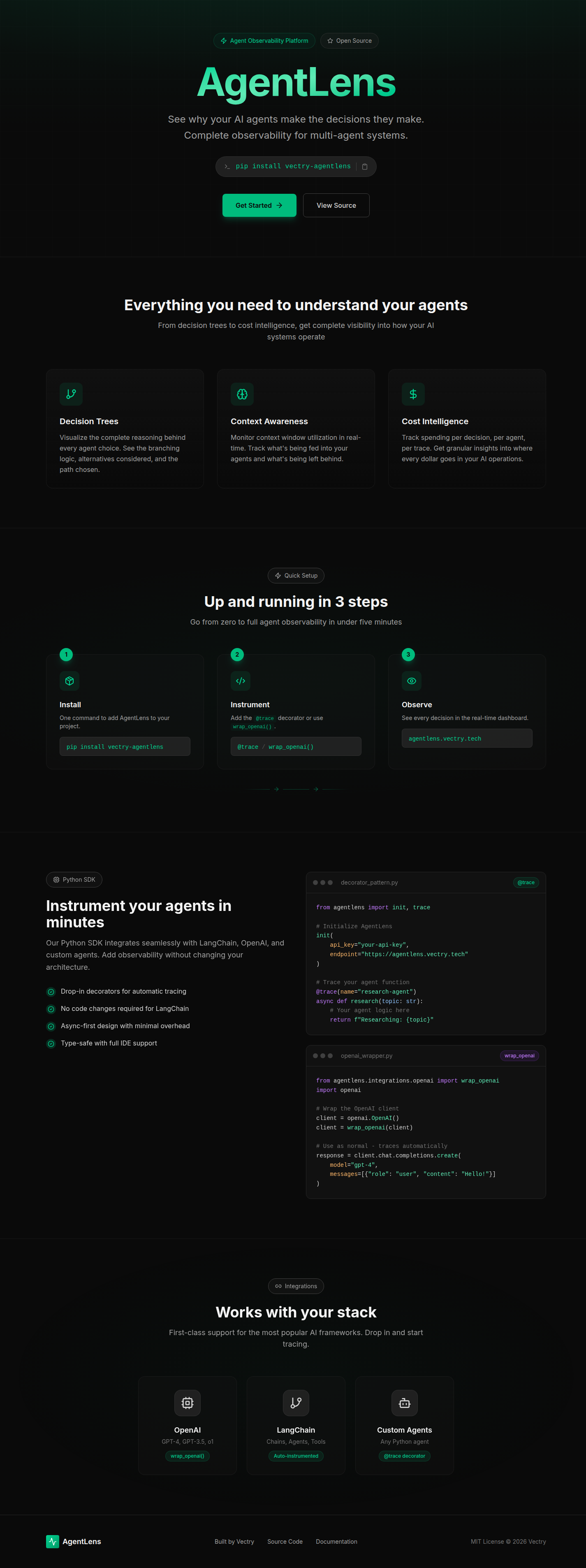
Task: Click the Decision Trees branch icon
Action: (71, 394)
